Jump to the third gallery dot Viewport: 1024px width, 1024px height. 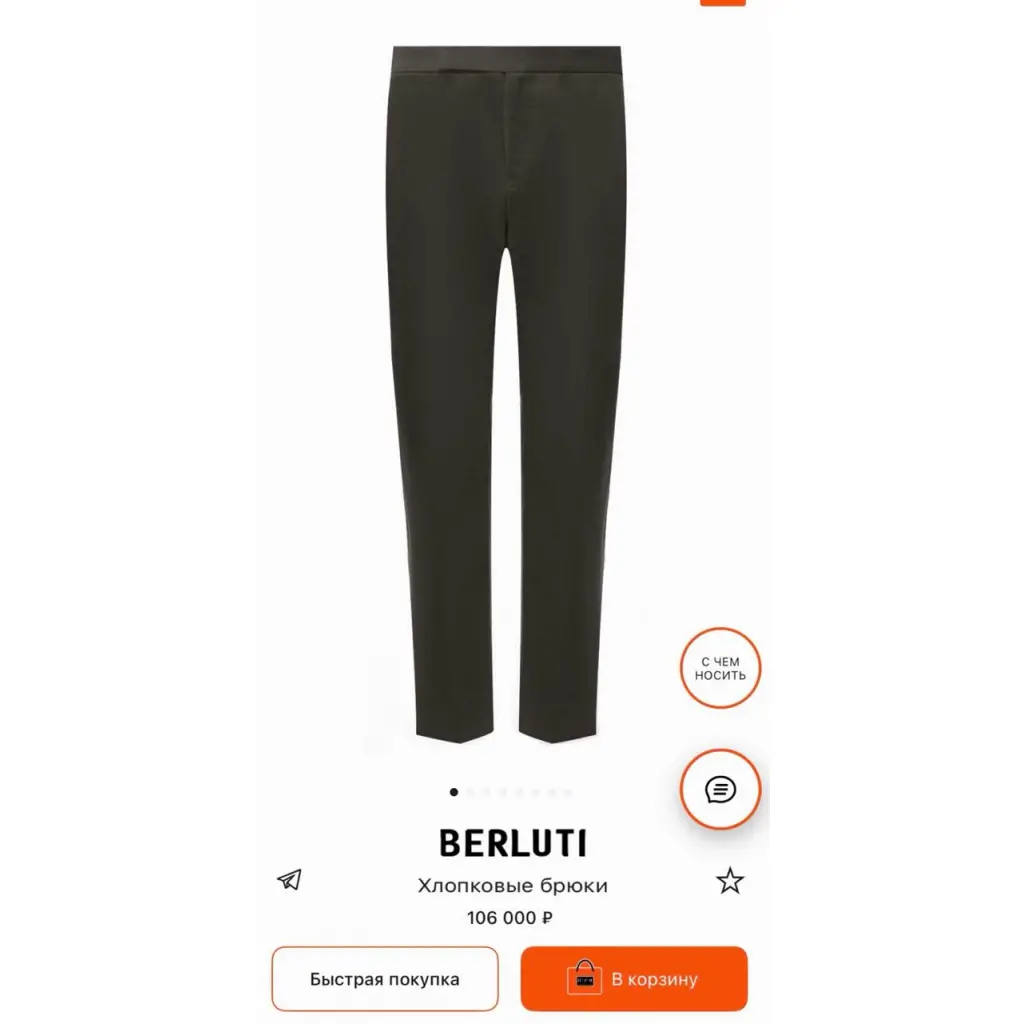coord(487,792)
